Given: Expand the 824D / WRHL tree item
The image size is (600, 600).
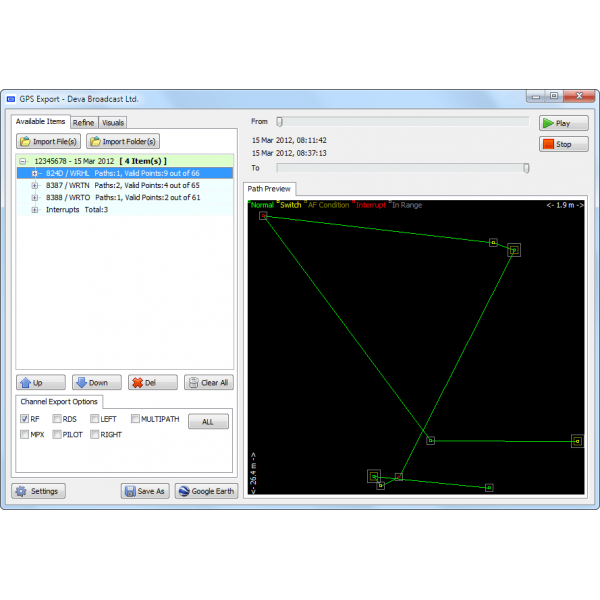Looking at the screenshot, I should [35, 173].
